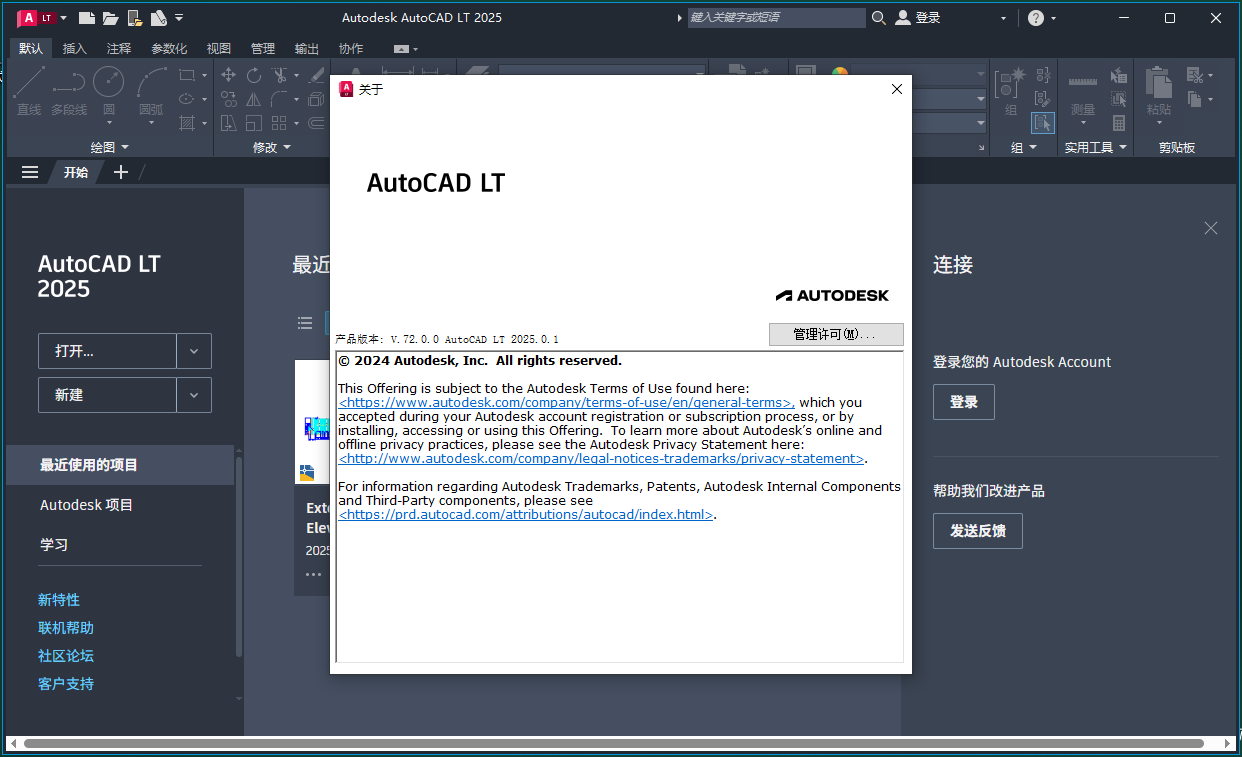The width and height of the screenshot is (1242, 757).
Task: Expand the 组 (Group) panel arrow
Action: tap(1033, 147)
